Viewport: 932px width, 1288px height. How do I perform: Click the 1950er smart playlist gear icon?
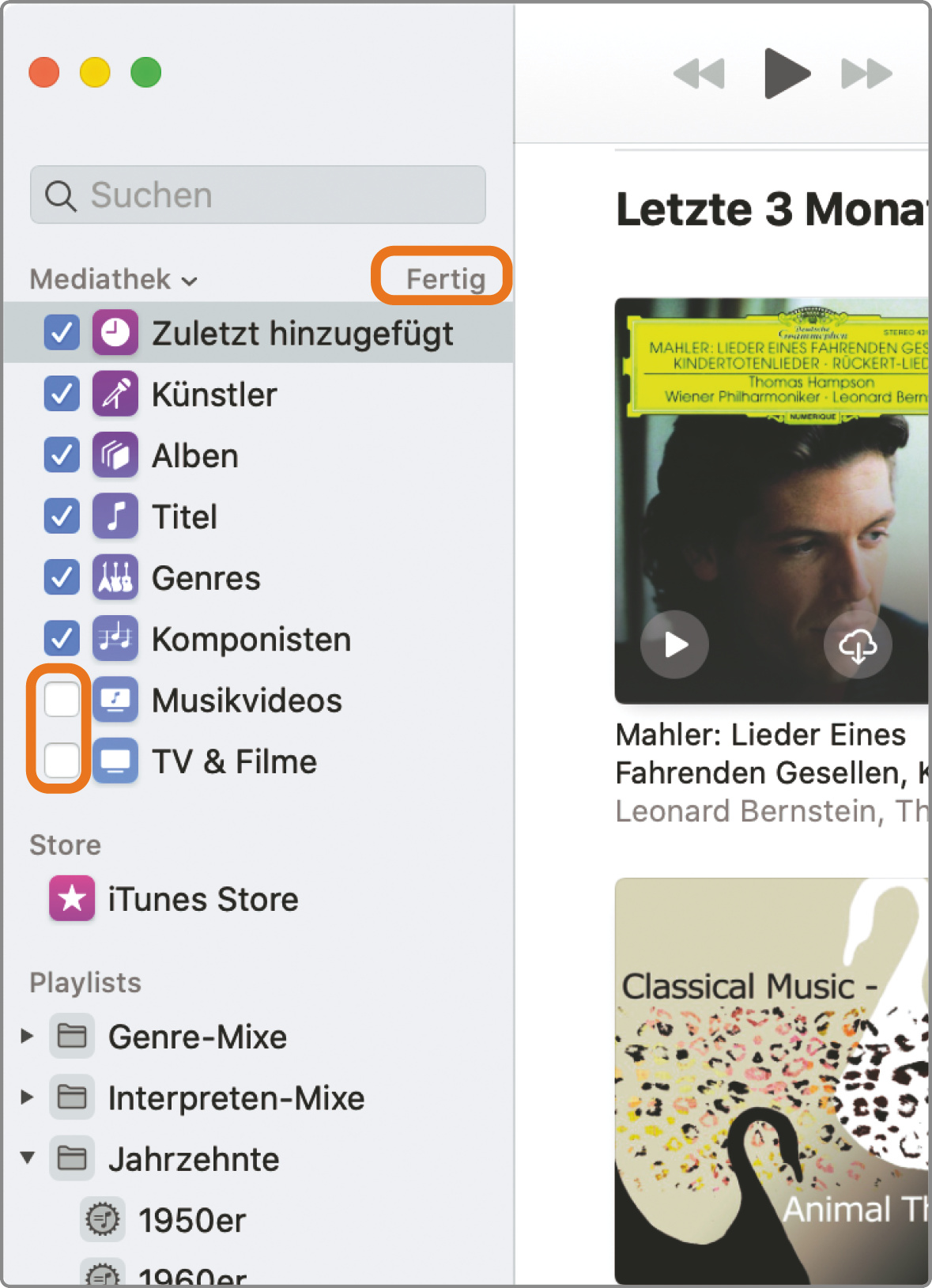(x=103, y=1219)
